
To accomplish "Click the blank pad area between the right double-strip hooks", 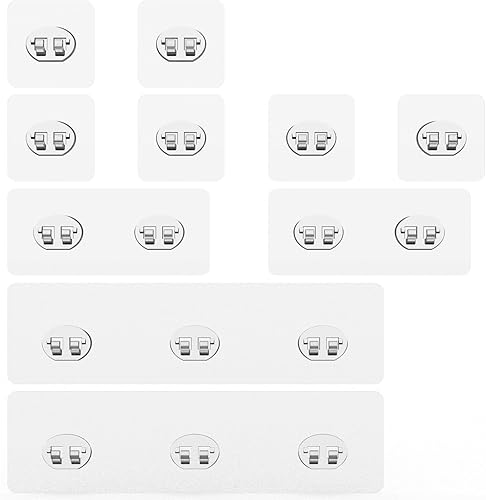I will [369, 232].
